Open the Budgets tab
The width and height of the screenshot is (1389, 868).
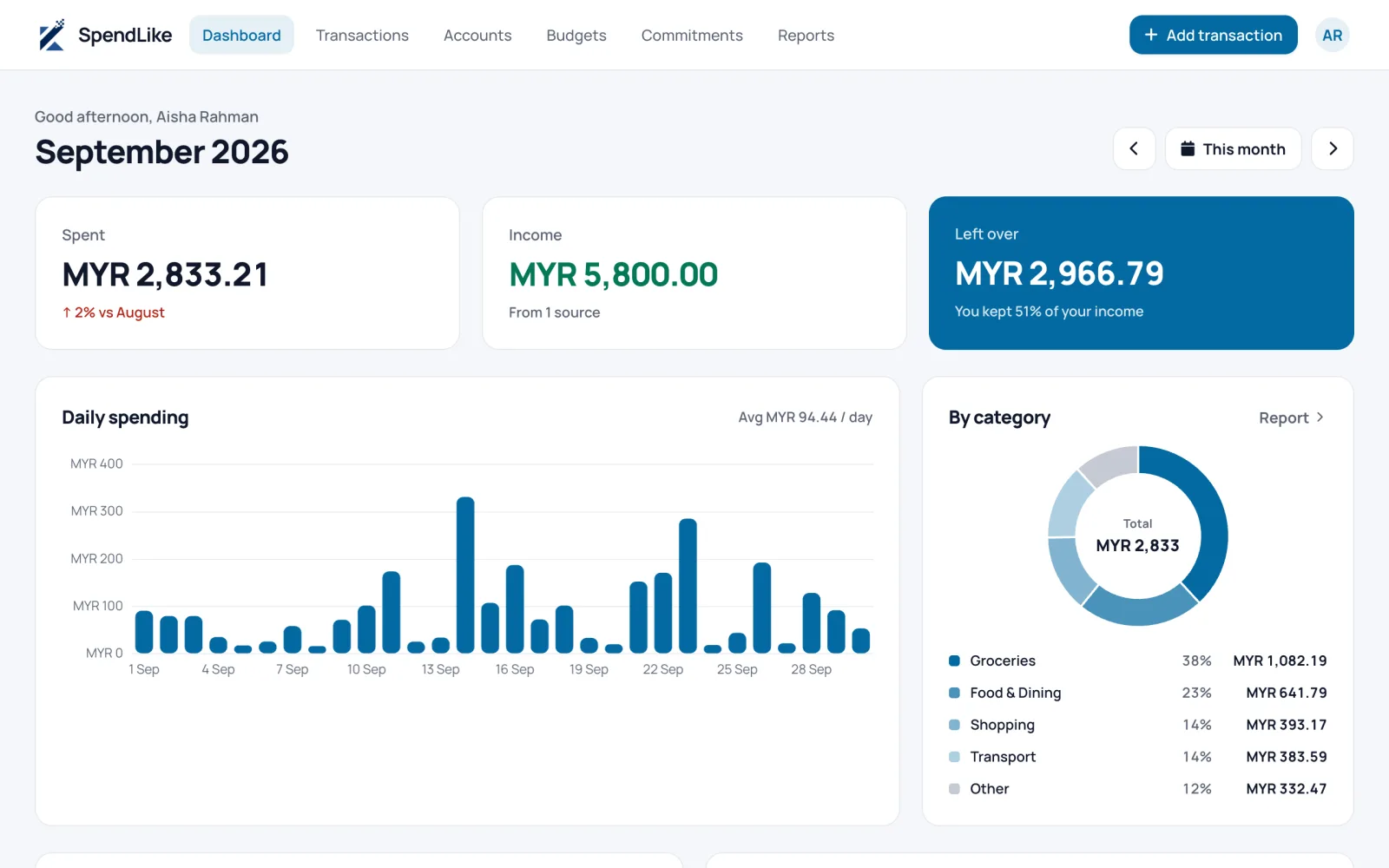[x=576, y=35]
